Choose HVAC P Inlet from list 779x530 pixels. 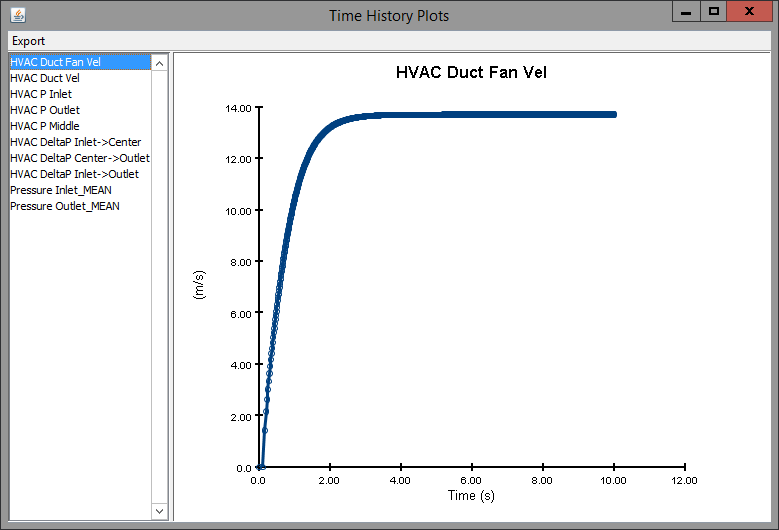(x=40, y=94)
